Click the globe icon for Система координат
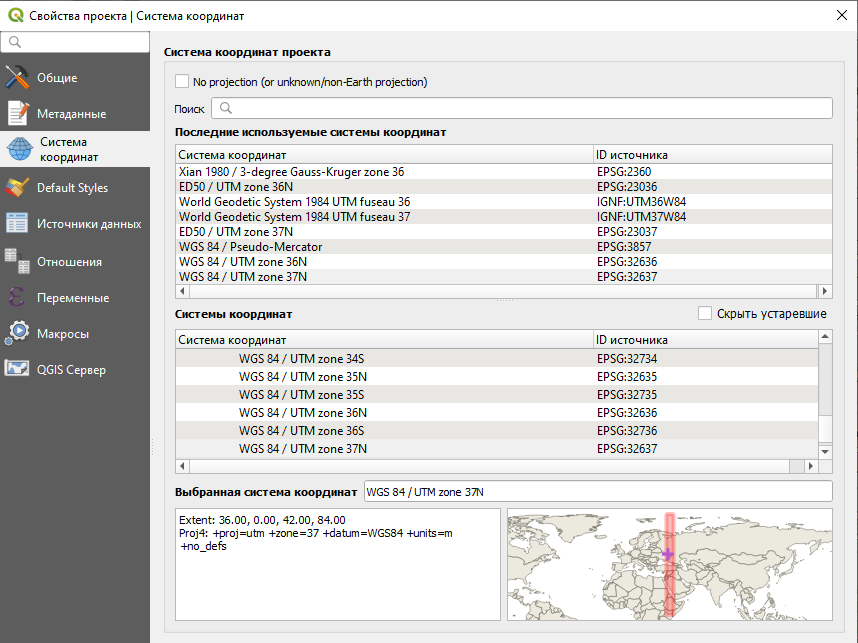 pos(19,150)
